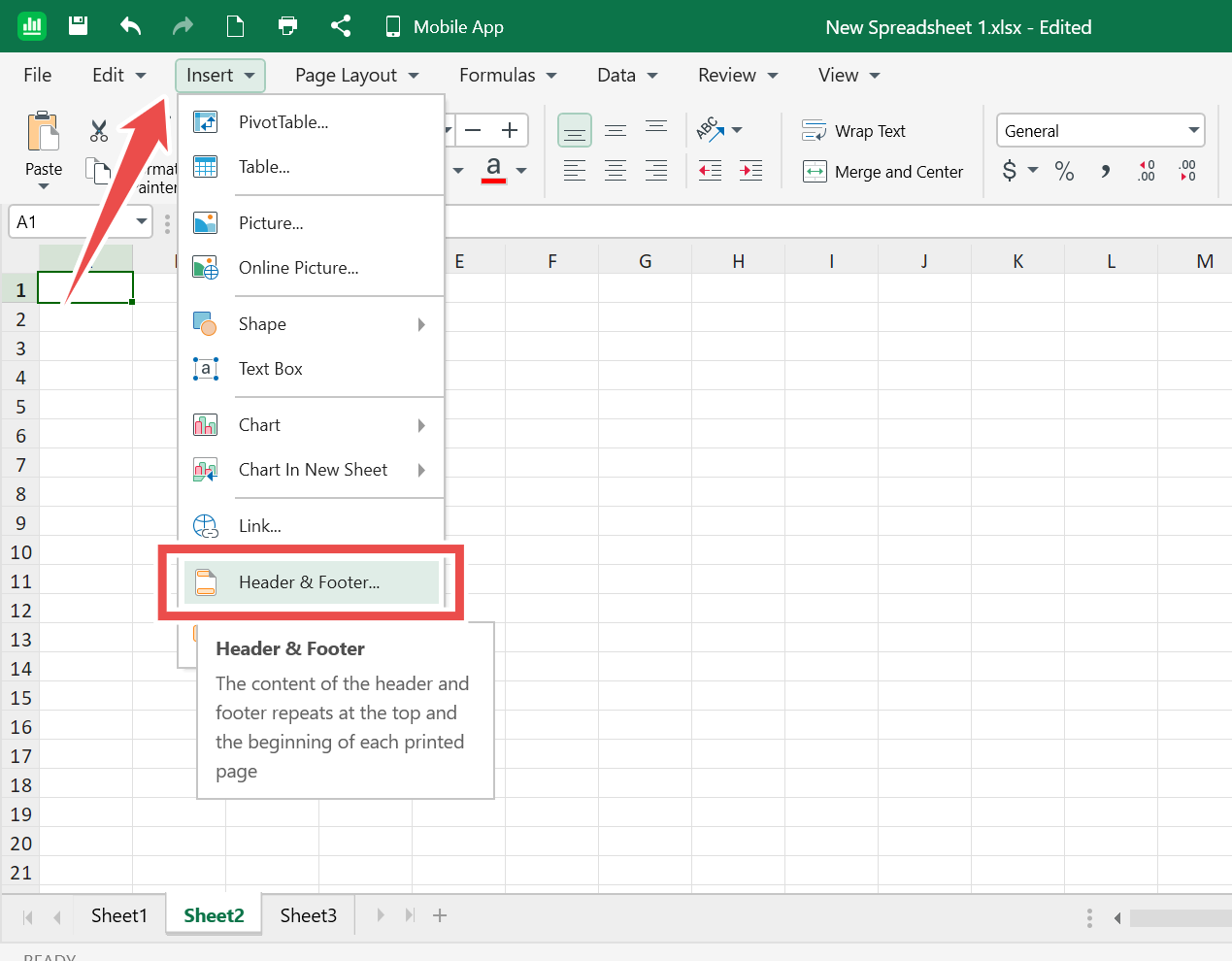1232x961 pixels.
Task: Expand the Shape submenu
Action: (311, 324)
